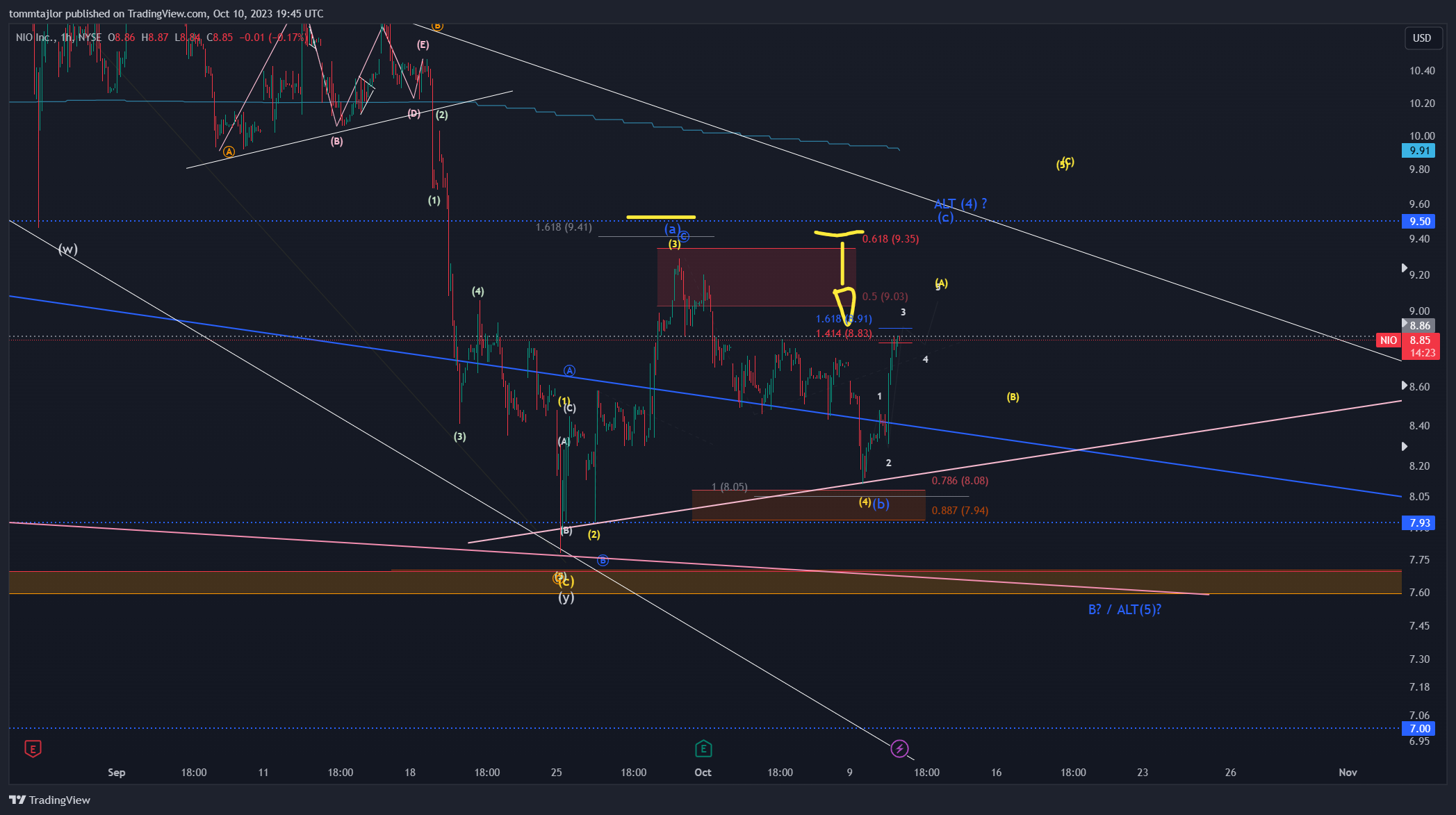Select the blue circled A wave marker
1456x815 pixels.
[x=569, y=370]
